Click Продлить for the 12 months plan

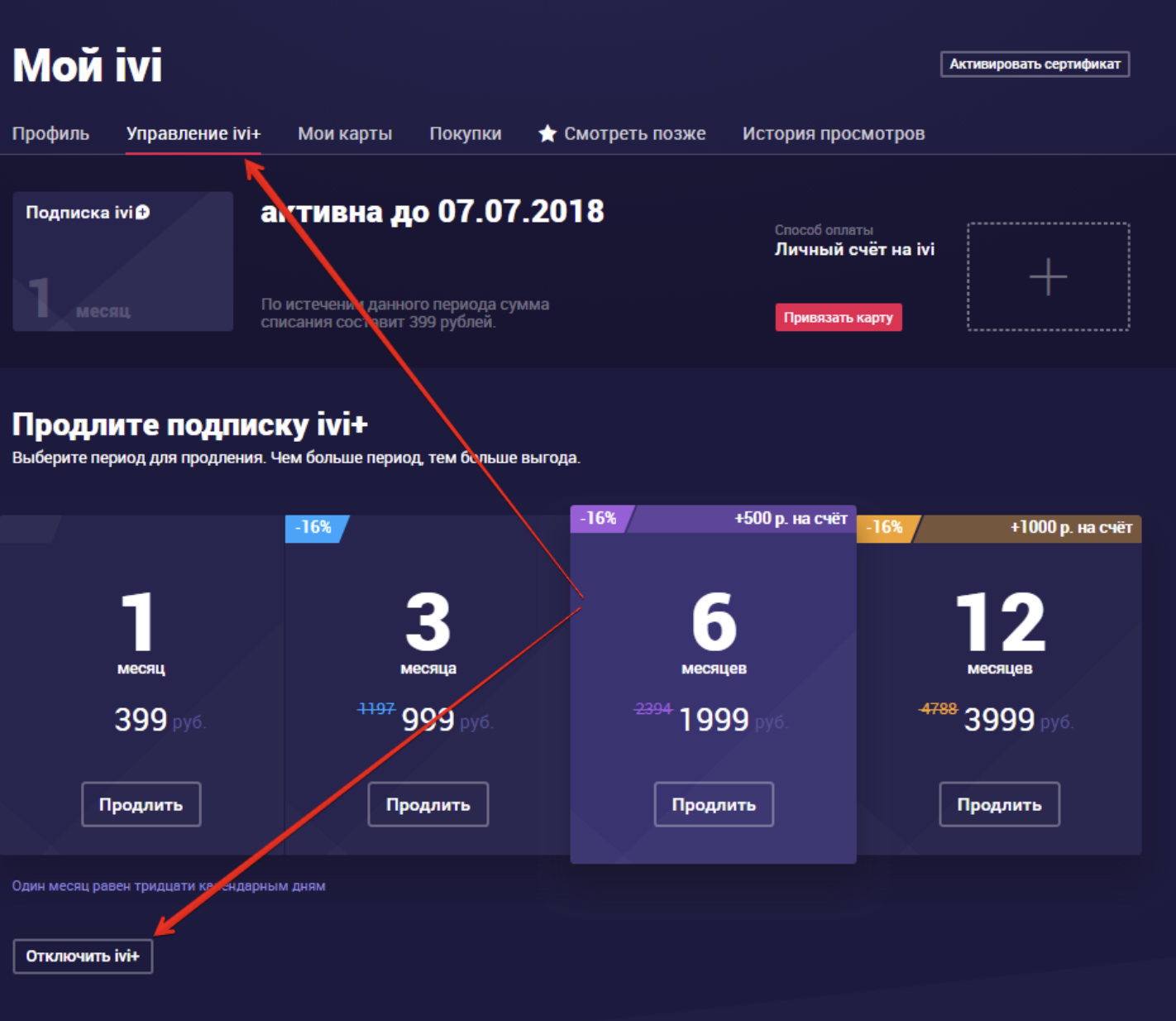pos(999,804)
